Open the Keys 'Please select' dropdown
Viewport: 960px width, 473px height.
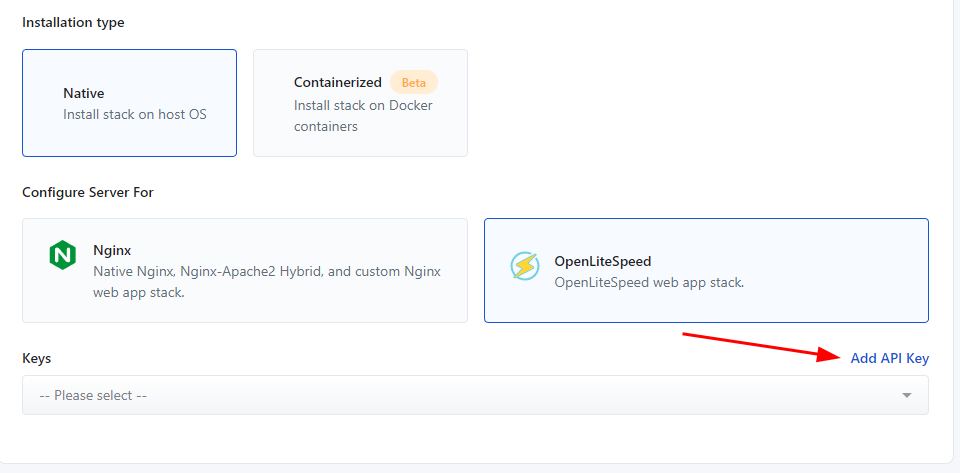(x=475, y=395)
